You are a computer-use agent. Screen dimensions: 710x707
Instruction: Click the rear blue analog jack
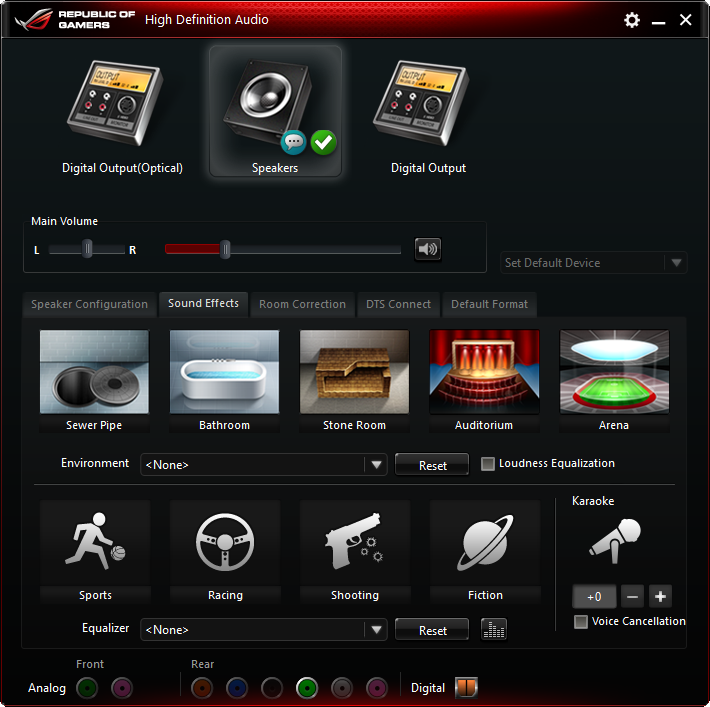[x=237, y=688]
